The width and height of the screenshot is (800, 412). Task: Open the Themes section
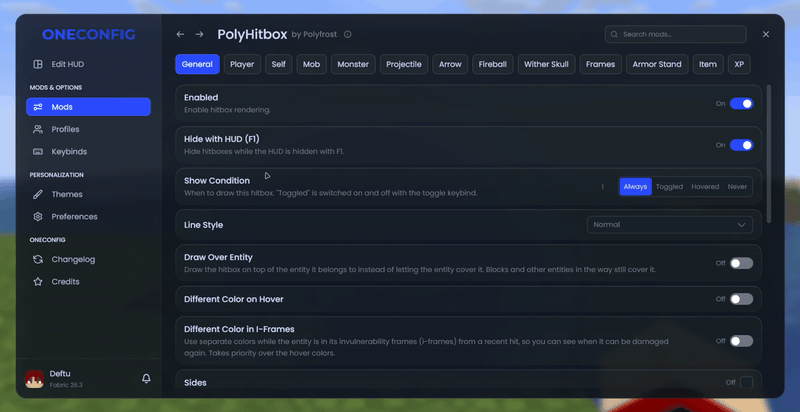pyautogui.click(x=88, y=194)
